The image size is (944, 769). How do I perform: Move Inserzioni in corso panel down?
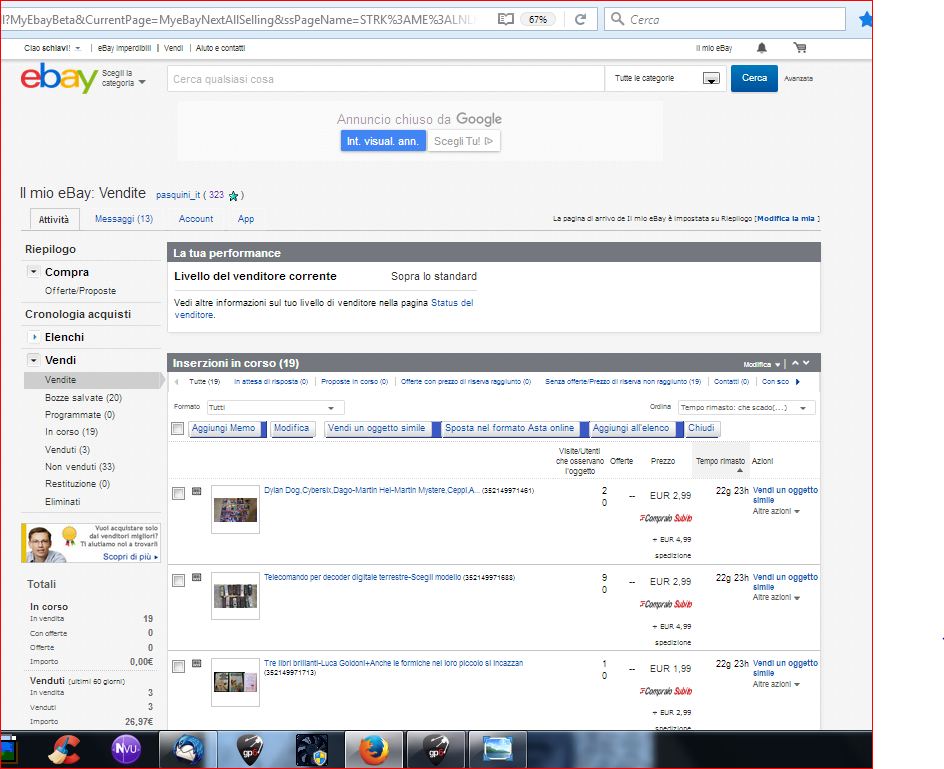pyautogui.click(x=806, y=363)
